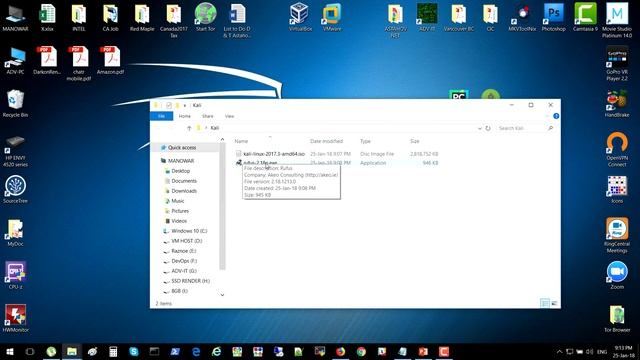
Task: Sort files by Name column
Action: [241, 141]
